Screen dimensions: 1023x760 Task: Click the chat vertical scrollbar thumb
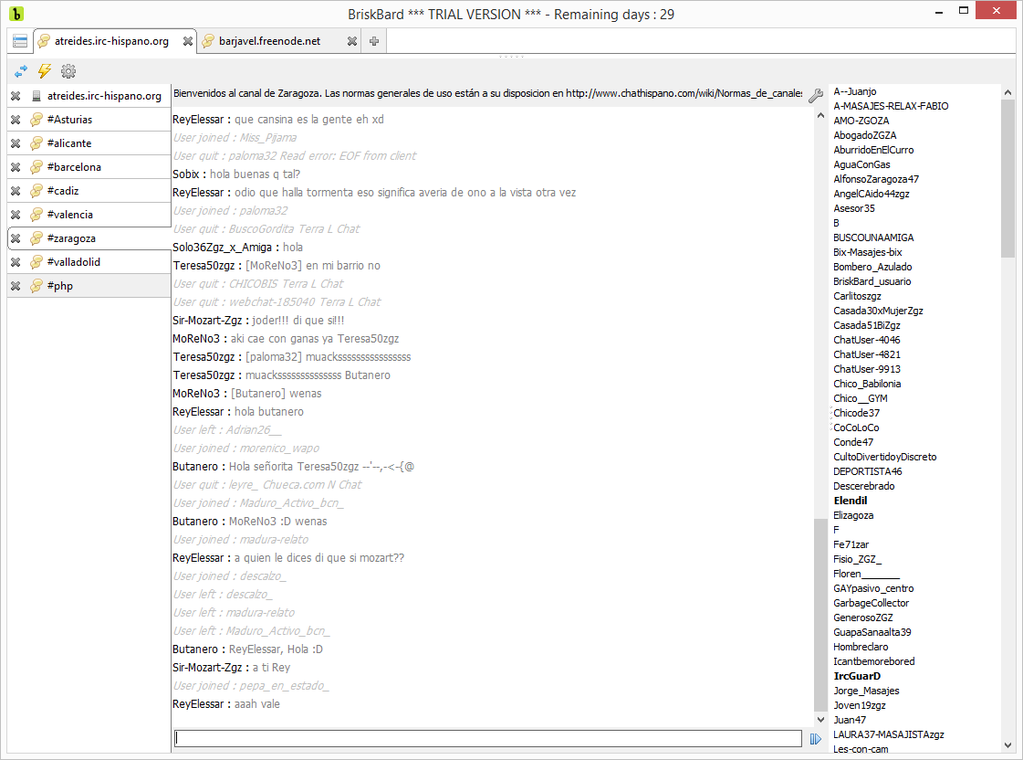[x=820, y=615]
